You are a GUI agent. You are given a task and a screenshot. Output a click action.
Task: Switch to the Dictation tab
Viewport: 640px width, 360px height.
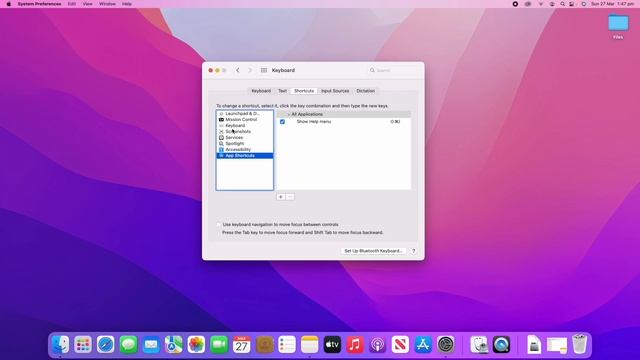click(365, 91)
